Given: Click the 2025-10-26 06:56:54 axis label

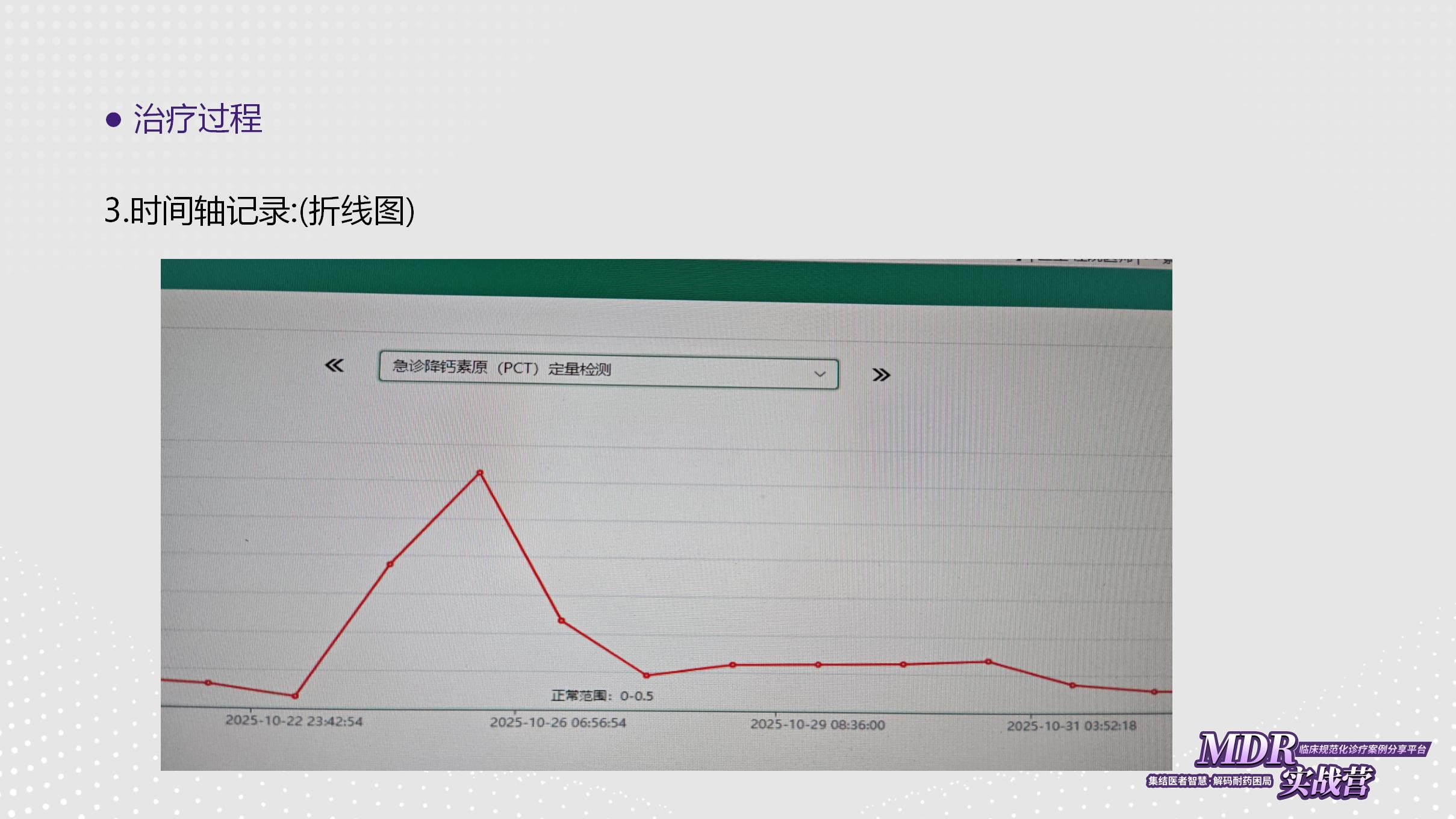Looking at the screenshot, I should pos(558,723).
